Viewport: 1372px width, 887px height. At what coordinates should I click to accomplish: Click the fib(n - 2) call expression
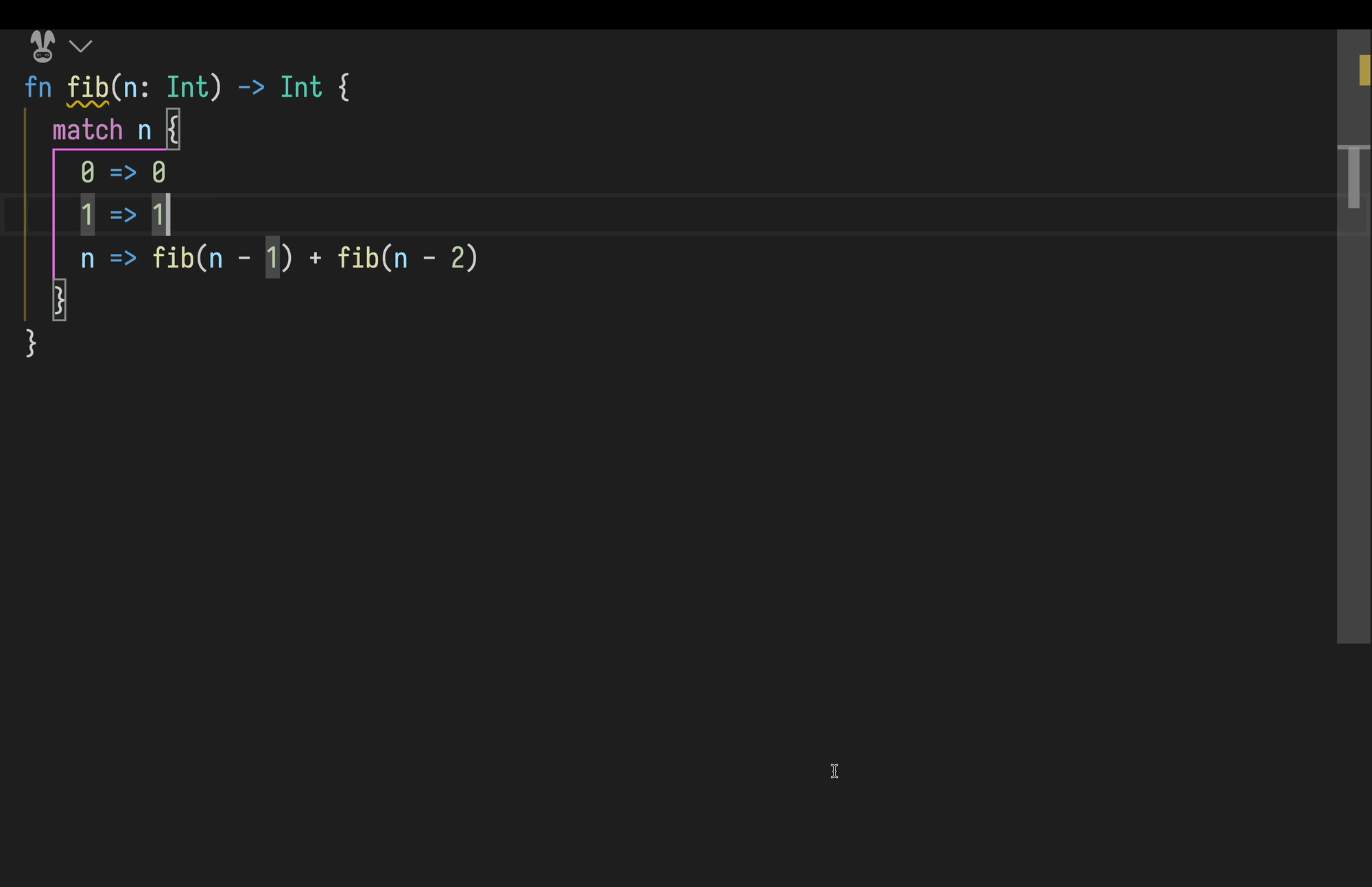[407, 258]
